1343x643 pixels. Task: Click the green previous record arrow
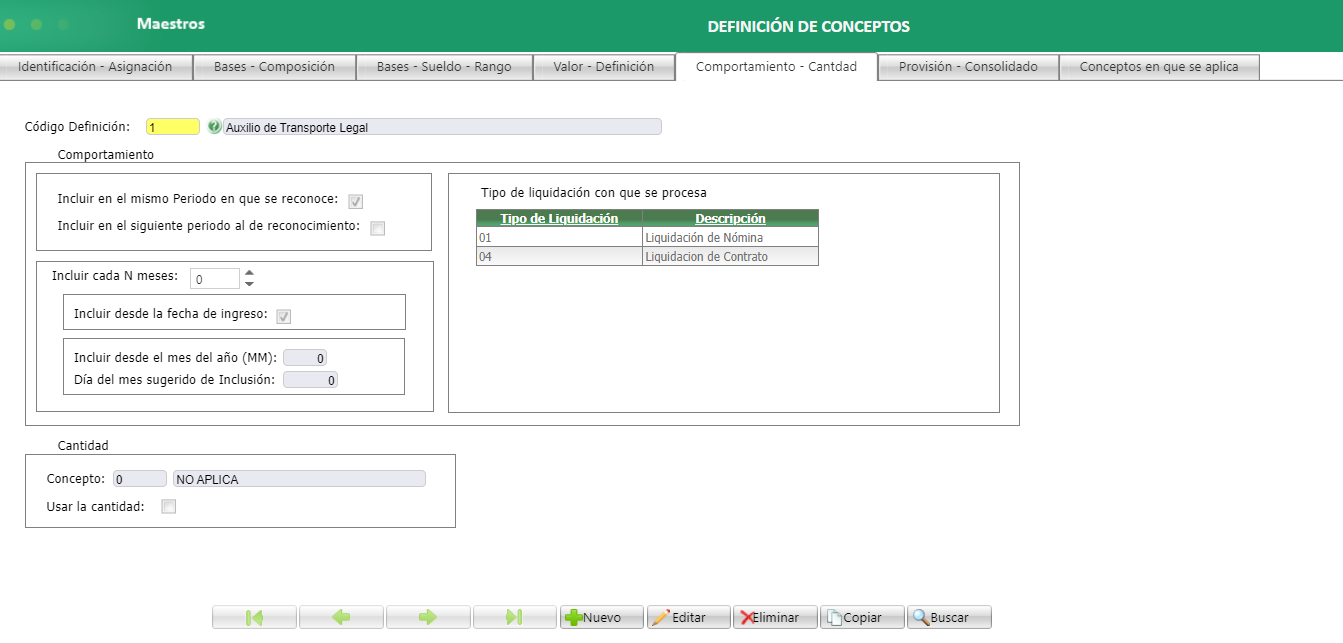click(x=341, y=617)
